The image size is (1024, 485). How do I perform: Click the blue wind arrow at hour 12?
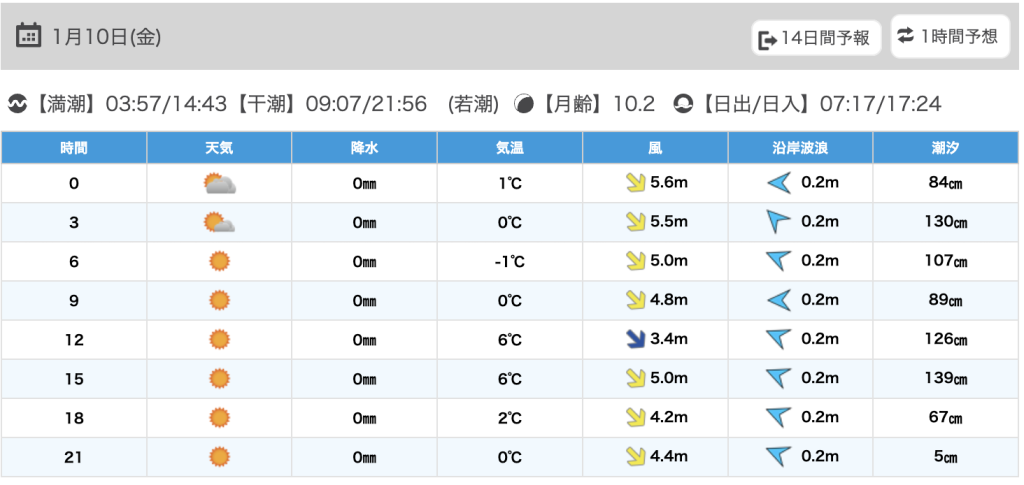click(x=633, y=339)
